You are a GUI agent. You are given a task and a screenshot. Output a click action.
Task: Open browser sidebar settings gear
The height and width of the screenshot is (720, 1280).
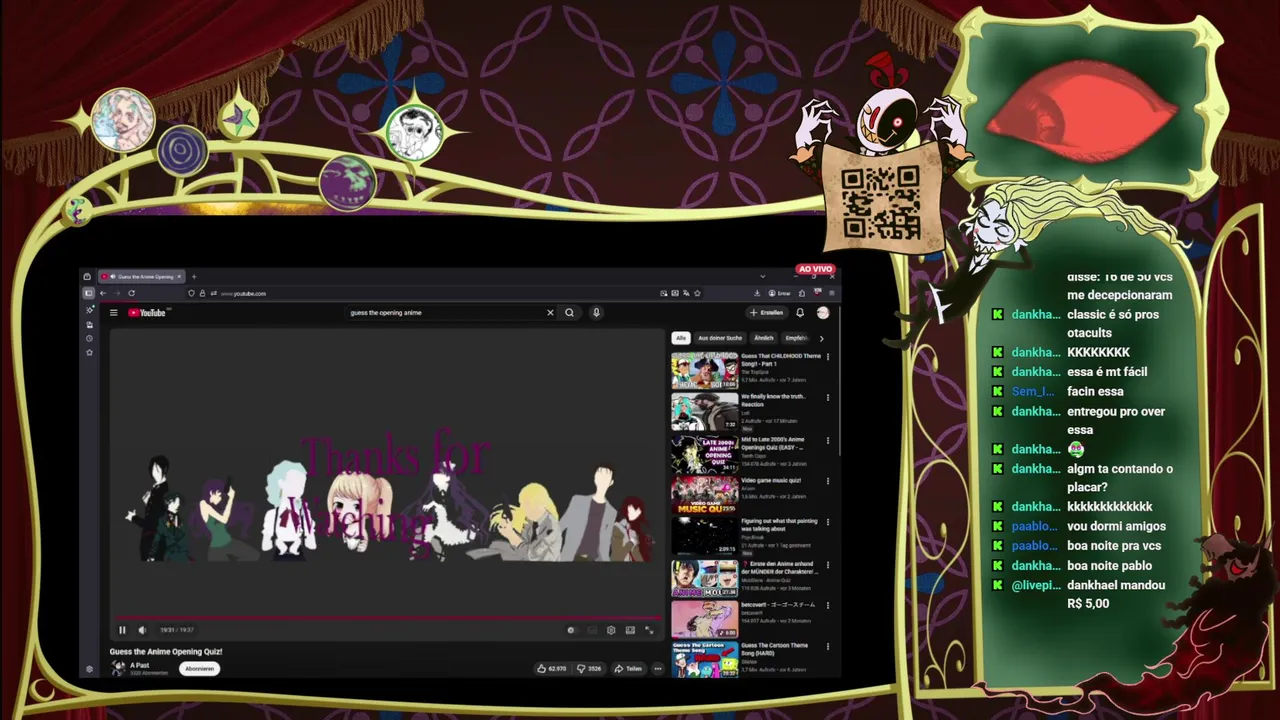(89, 668)
